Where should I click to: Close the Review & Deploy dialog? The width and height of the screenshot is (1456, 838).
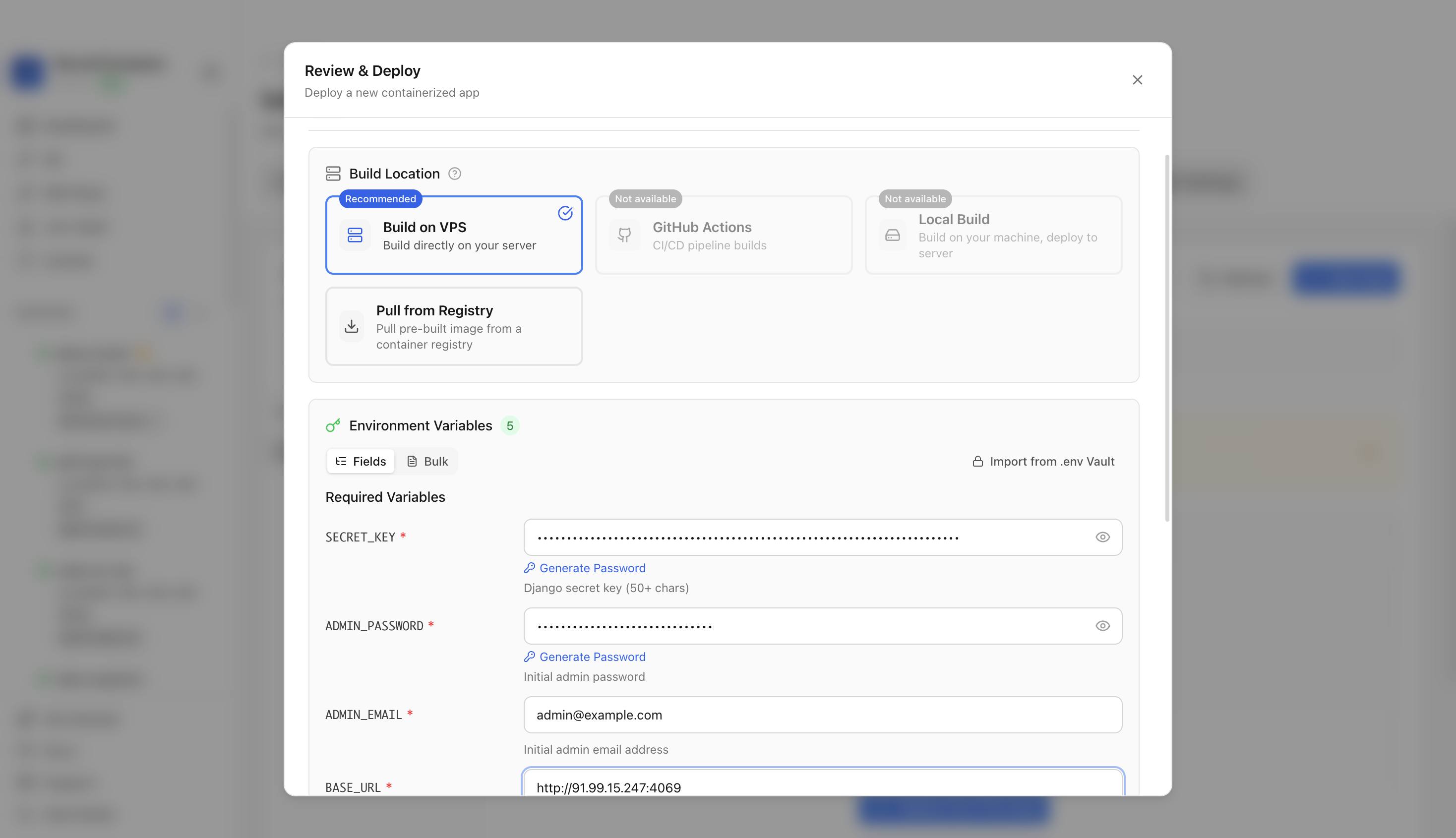tap(1137, 80)
